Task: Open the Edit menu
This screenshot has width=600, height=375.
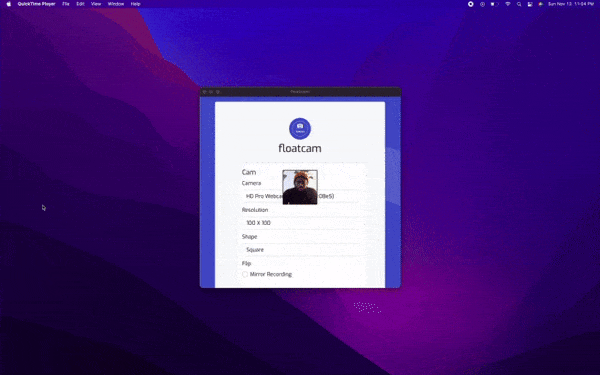Action: coord(80,4)
